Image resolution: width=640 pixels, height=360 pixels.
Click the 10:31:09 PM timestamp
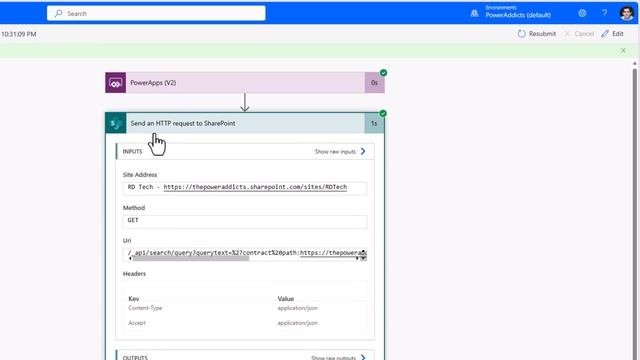pyautogui.click(x=19, y=34)
